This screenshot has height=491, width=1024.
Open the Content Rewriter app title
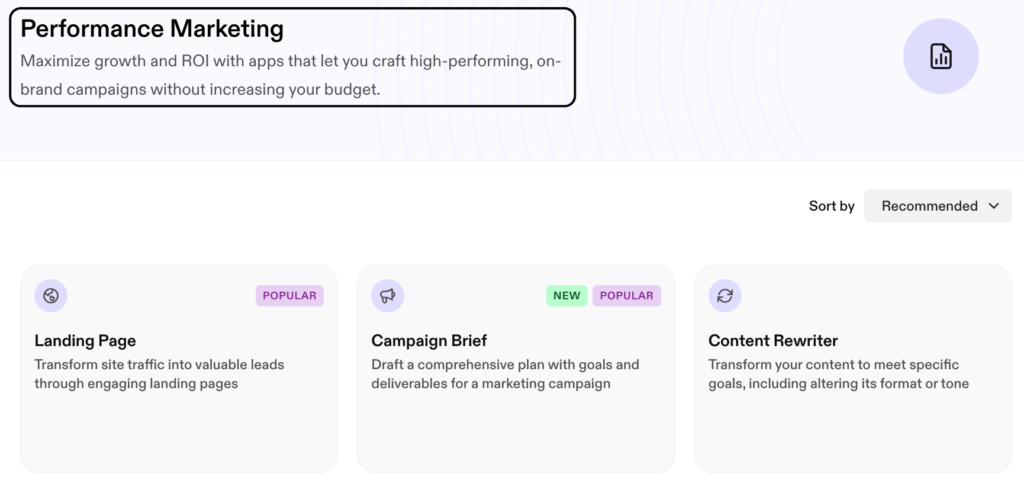[773, 341]
